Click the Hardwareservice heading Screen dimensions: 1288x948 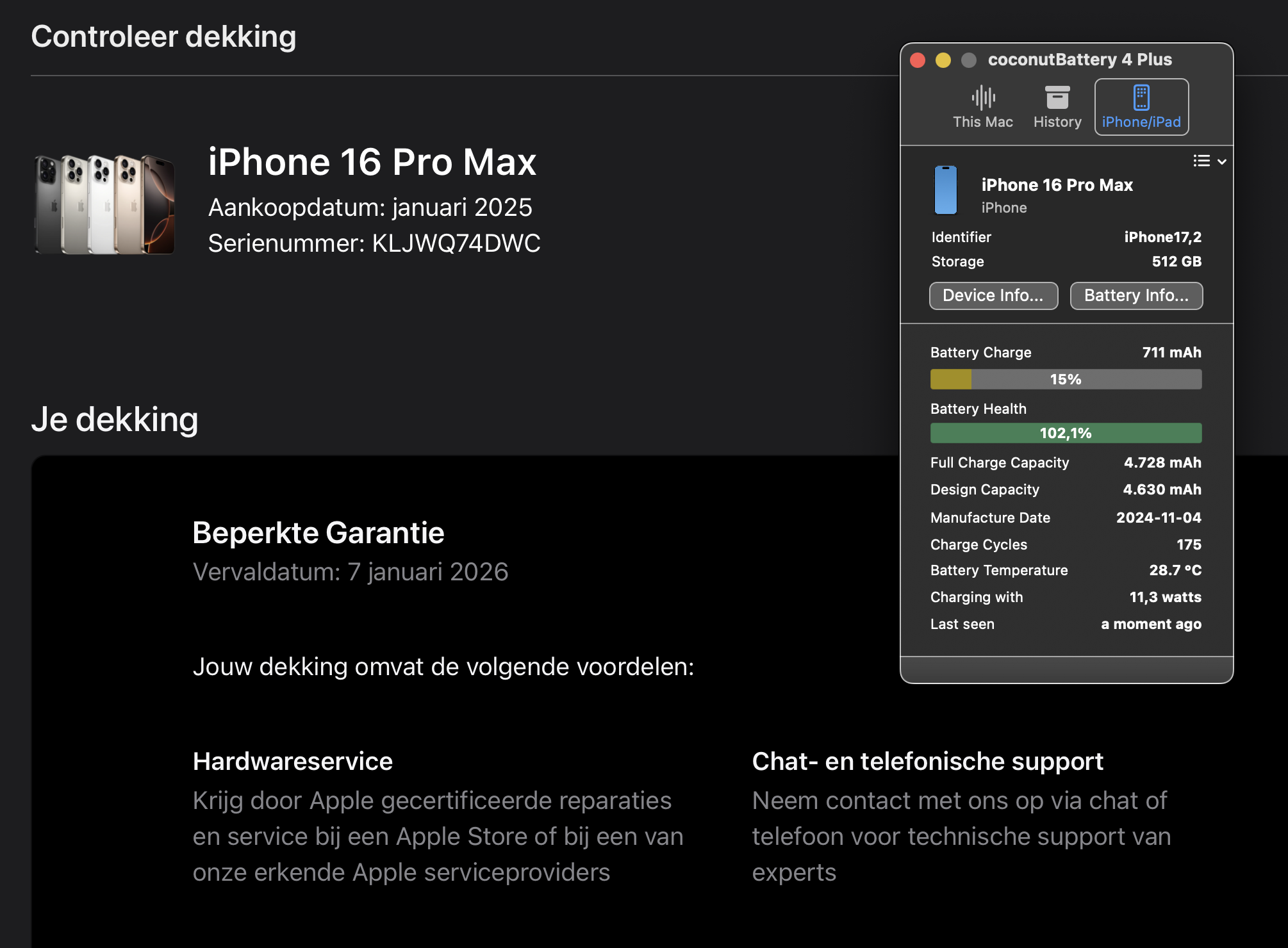point(293,762)
